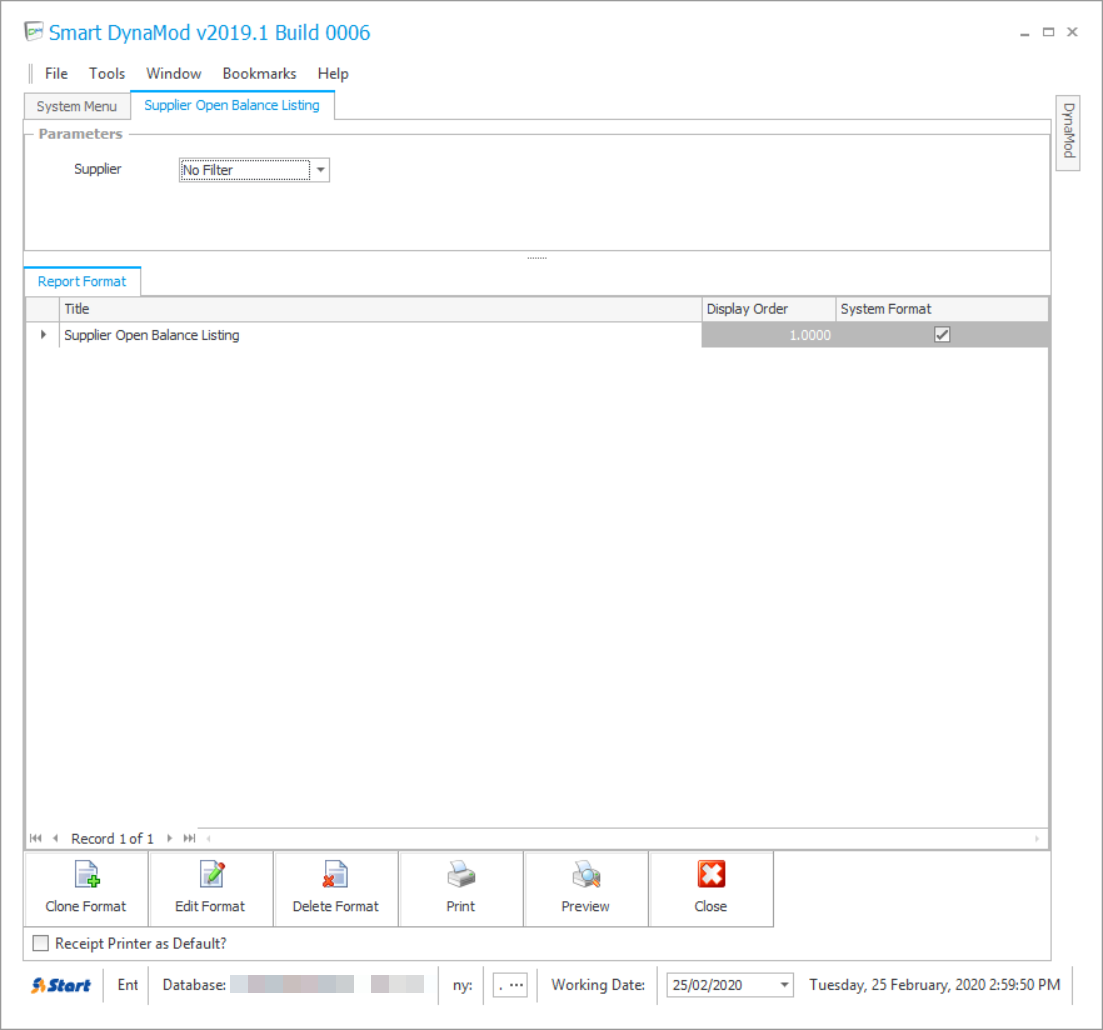The height and width of the screenshot is (1030, 1103).
Task: Click the horizontal scrollbar left arrow
Action: point(208,838)
